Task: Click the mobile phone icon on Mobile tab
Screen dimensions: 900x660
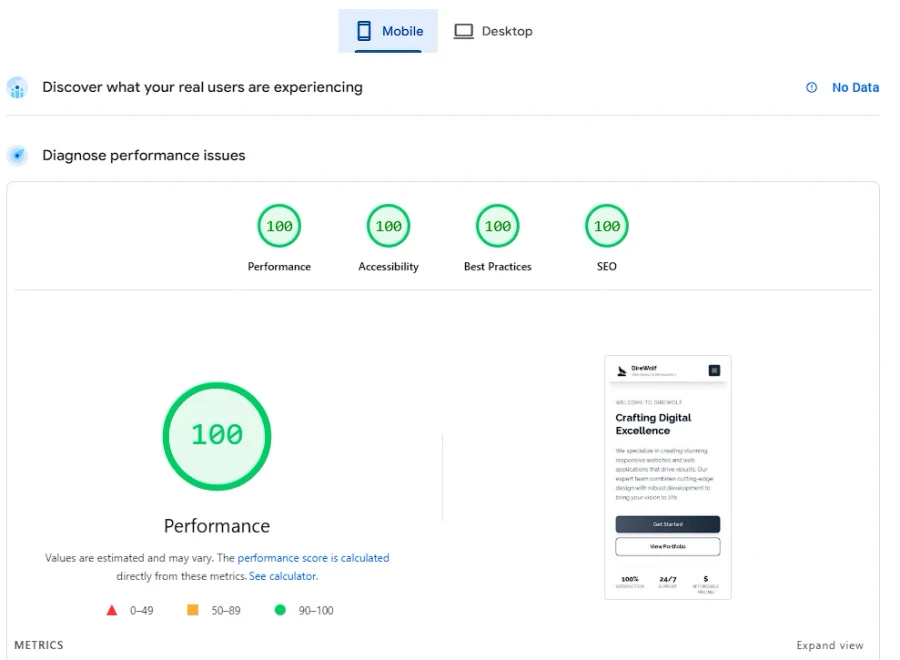Action: 362,31
